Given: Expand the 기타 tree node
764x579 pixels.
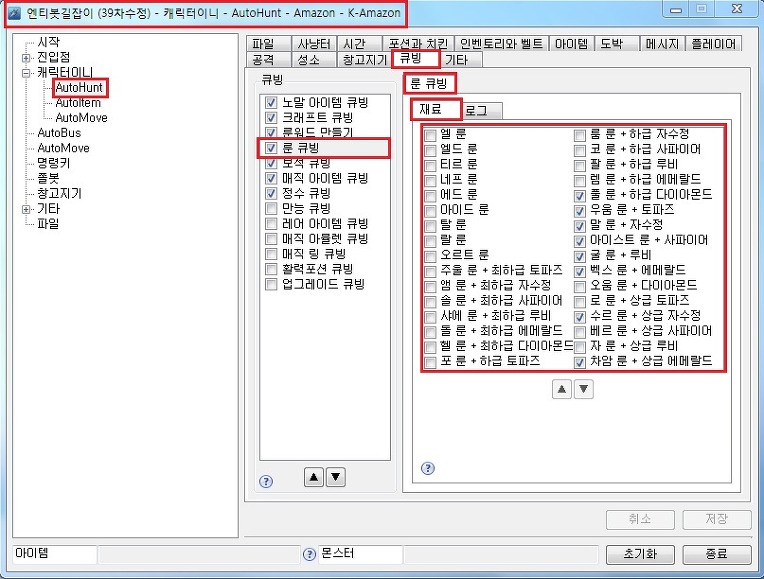Looking at the screenshot, I should pos(25,209).
